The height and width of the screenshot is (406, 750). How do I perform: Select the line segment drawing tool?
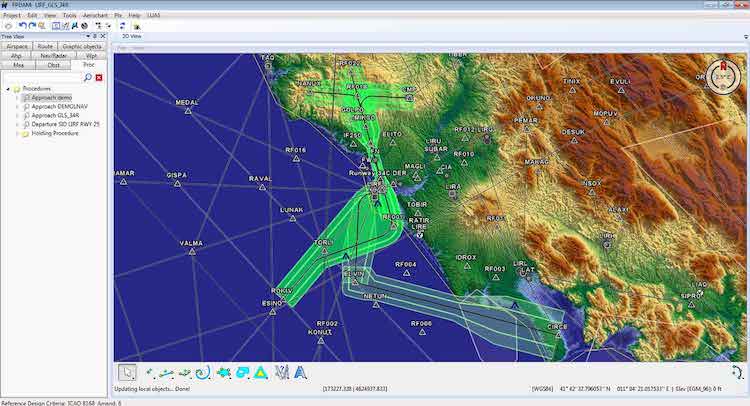click(x=166, y=373)
